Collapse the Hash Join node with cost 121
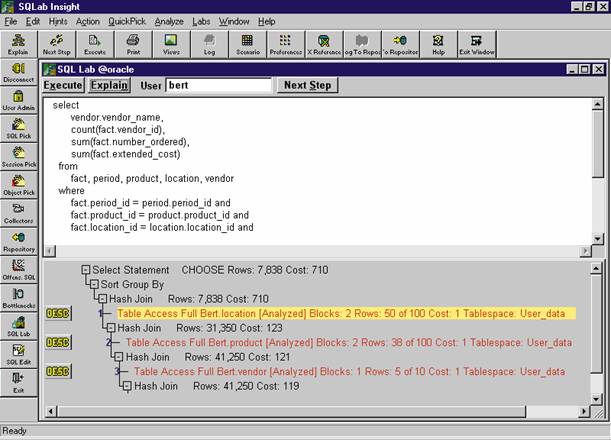 pos(119,357)
